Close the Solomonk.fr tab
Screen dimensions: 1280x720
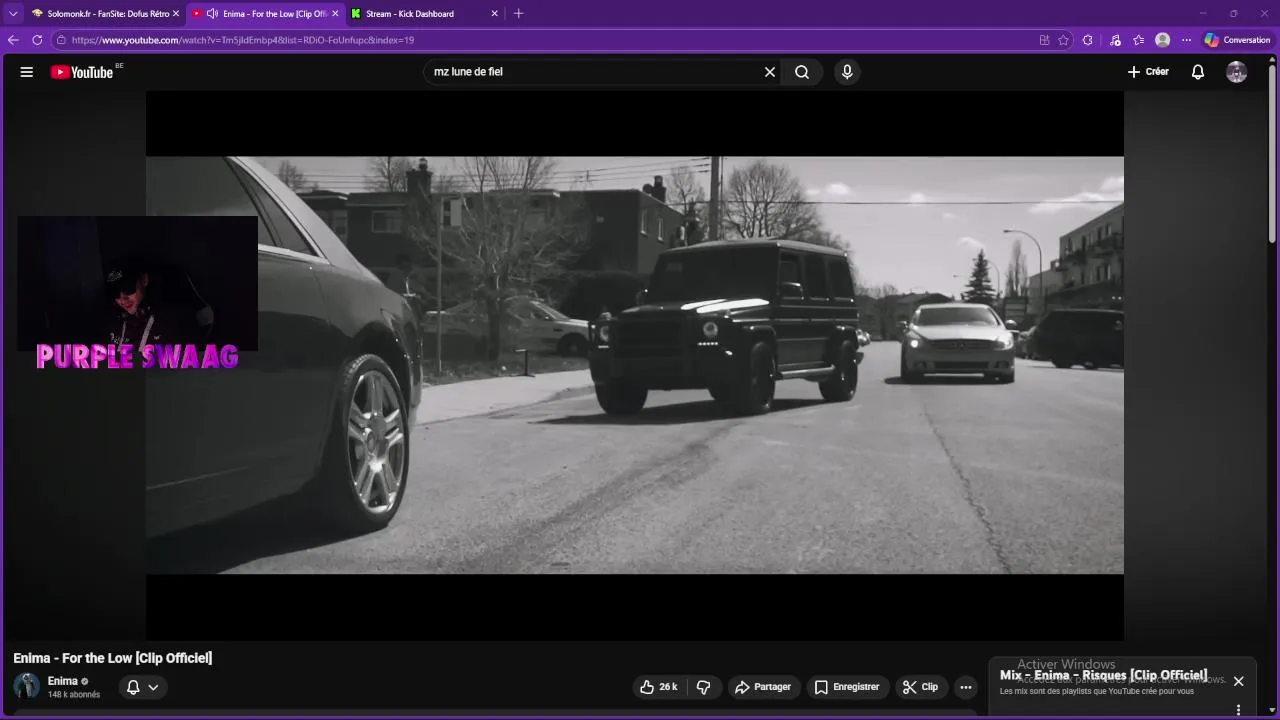[x=176, y=14]
